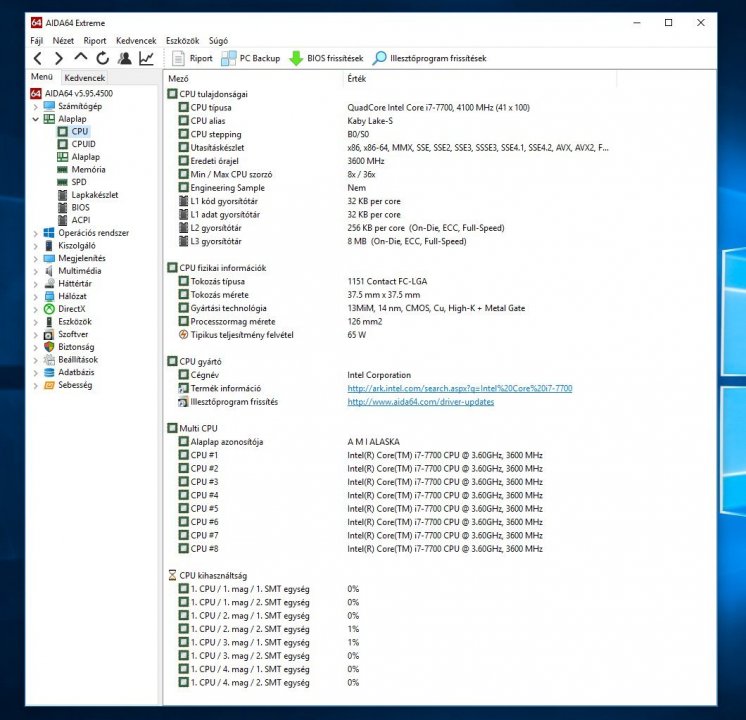Click the Biztonság shield icon
Viewport: 746px width, 720px height.
coord(49,347)
